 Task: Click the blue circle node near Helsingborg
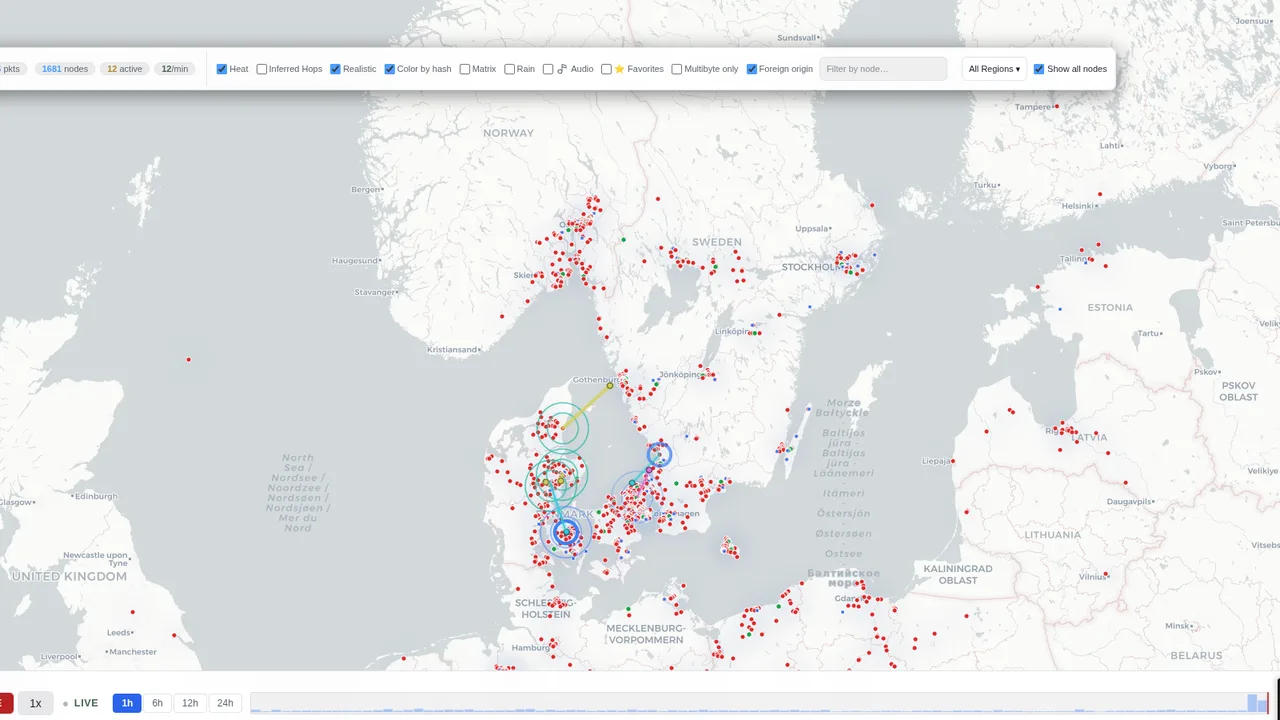coord(659,455)
